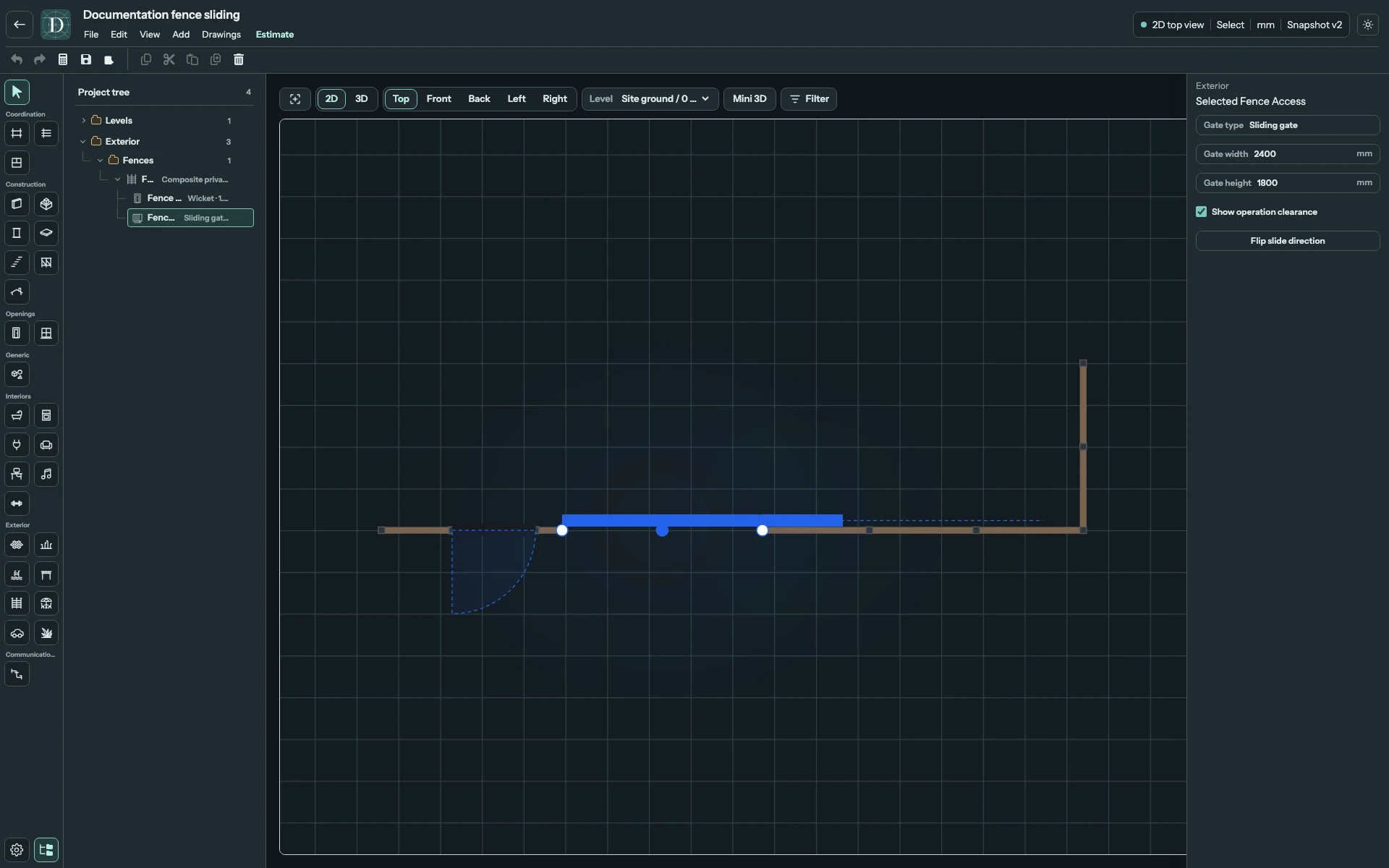This screenshot has width=1389, height=868.
Task: Select the plants vegetation tool
Action: 46,633
